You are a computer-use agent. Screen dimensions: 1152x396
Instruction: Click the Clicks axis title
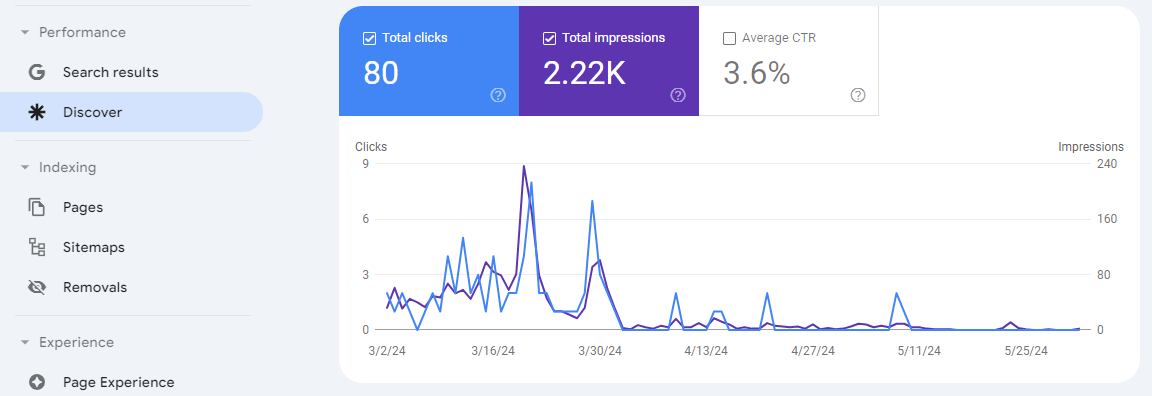[x=371, y=147]
